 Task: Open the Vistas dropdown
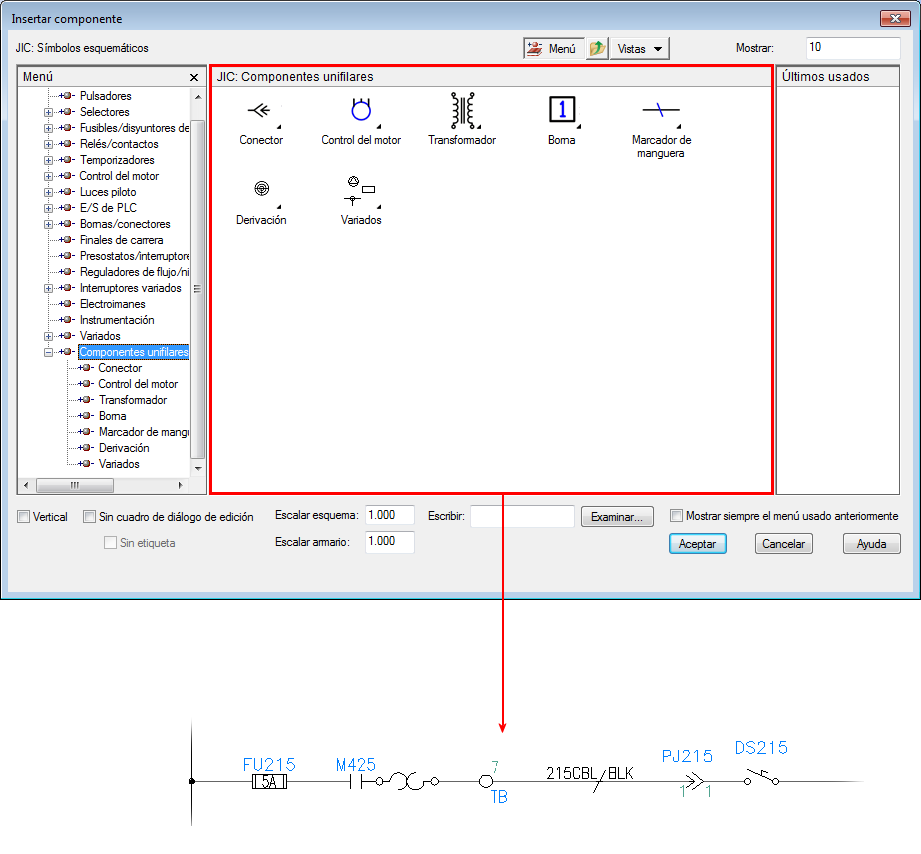pos(640,48)
